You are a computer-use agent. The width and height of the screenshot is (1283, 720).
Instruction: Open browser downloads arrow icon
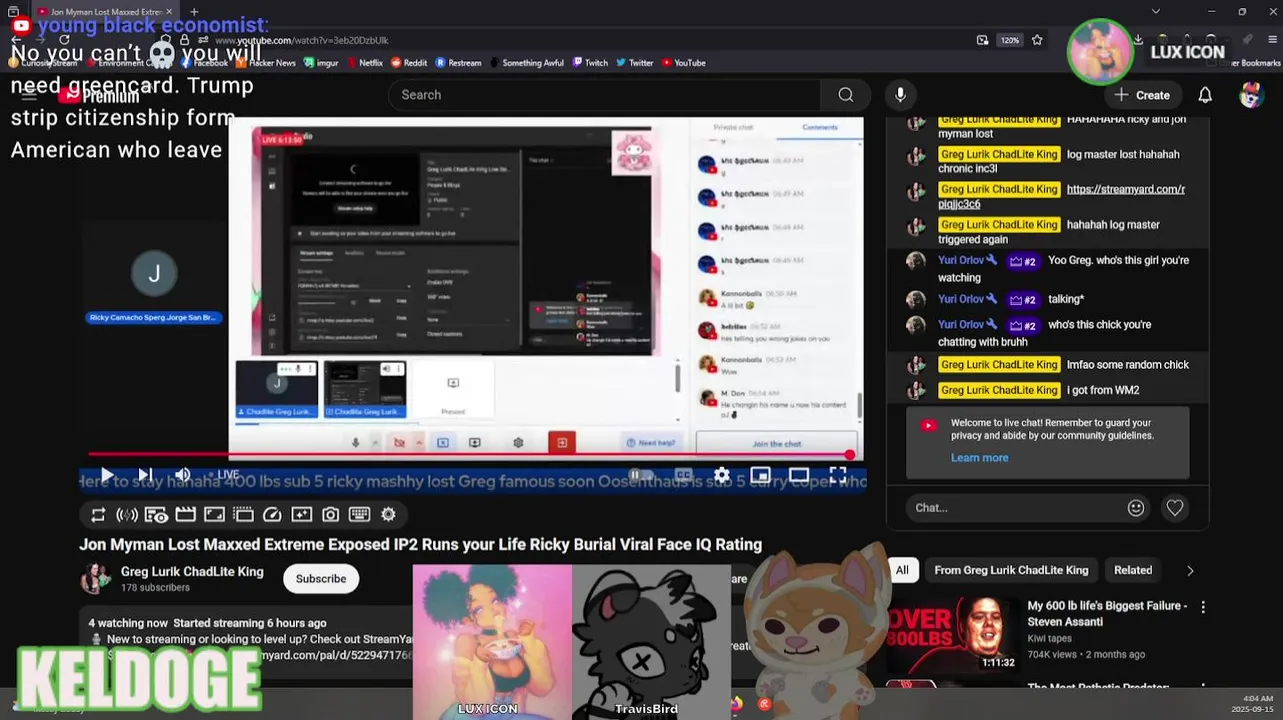click(1138, 40)
